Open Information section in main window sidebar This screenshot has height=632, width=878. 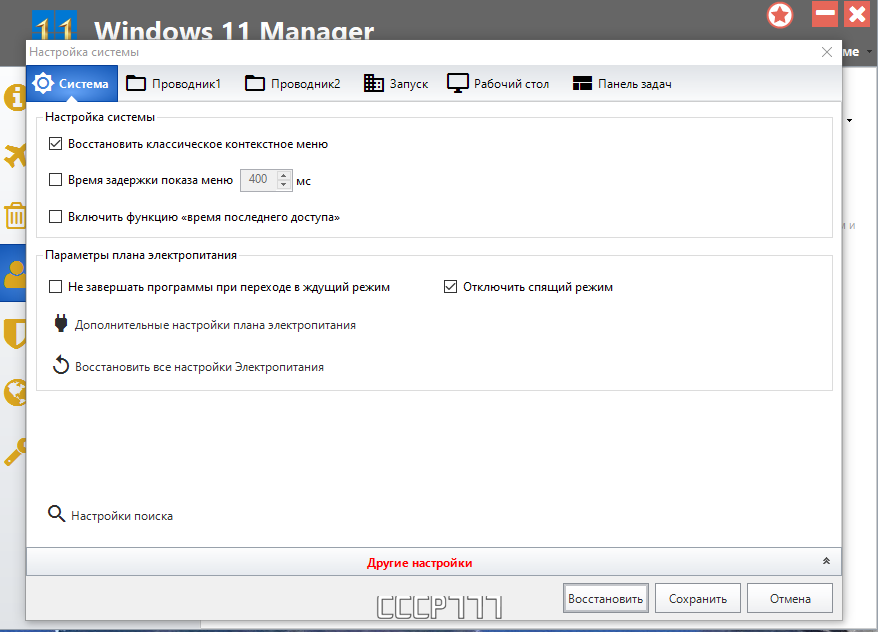click(15, 97)
